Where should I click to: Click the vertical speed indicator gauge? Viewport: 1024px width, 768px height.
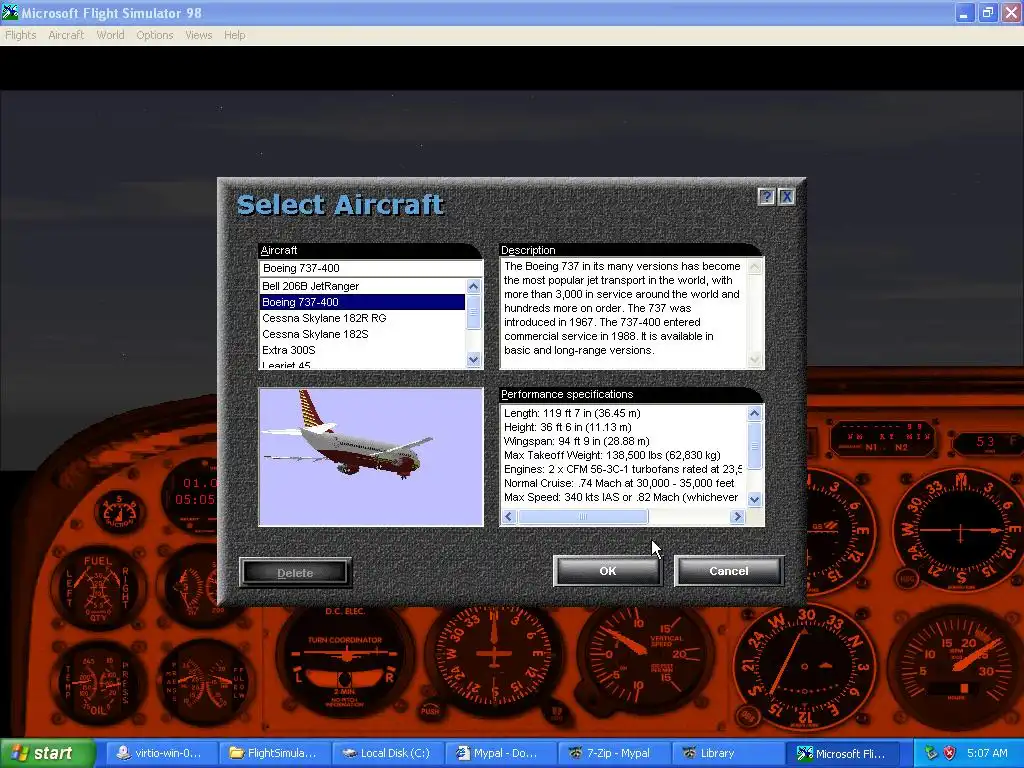tap(645, 655)
